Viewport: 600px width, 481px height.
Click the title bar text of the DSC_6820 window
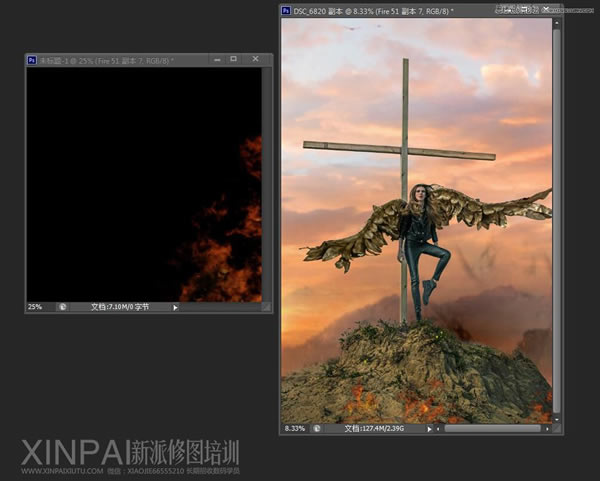(373, 11)
